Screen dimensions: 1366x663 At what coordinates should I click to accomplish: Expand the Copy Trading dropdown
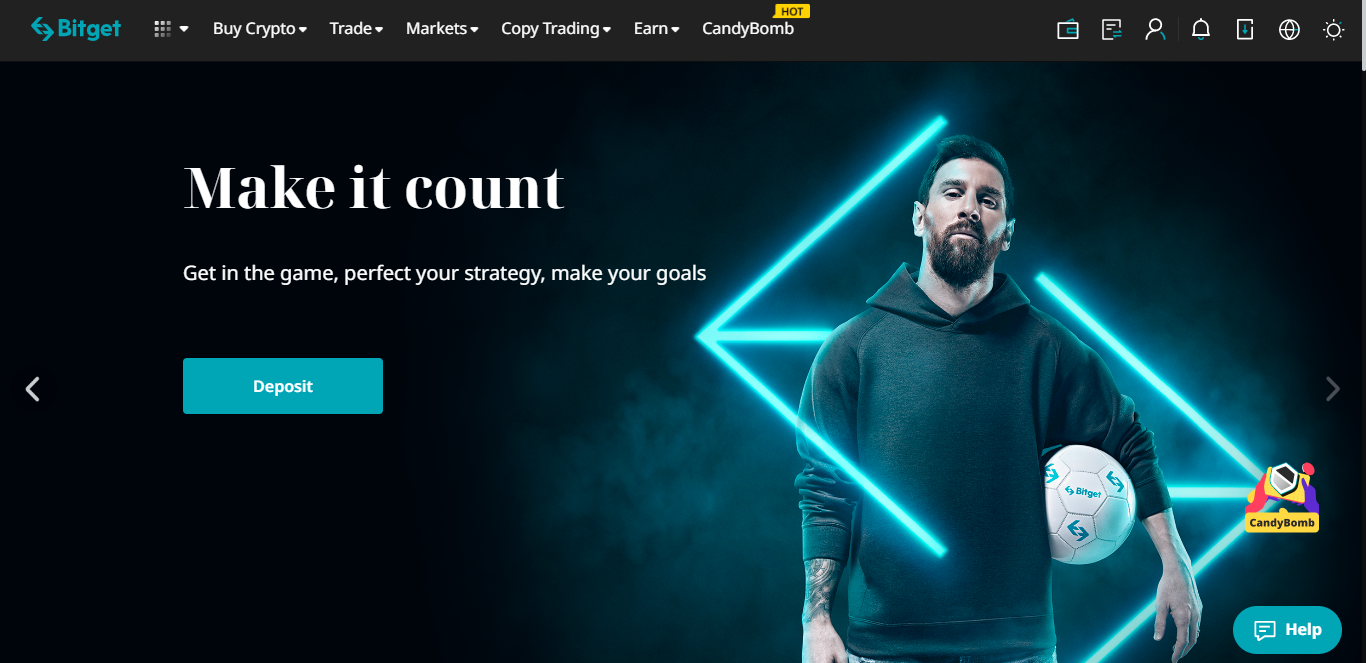pyautogui.click(x=556, y=29)
